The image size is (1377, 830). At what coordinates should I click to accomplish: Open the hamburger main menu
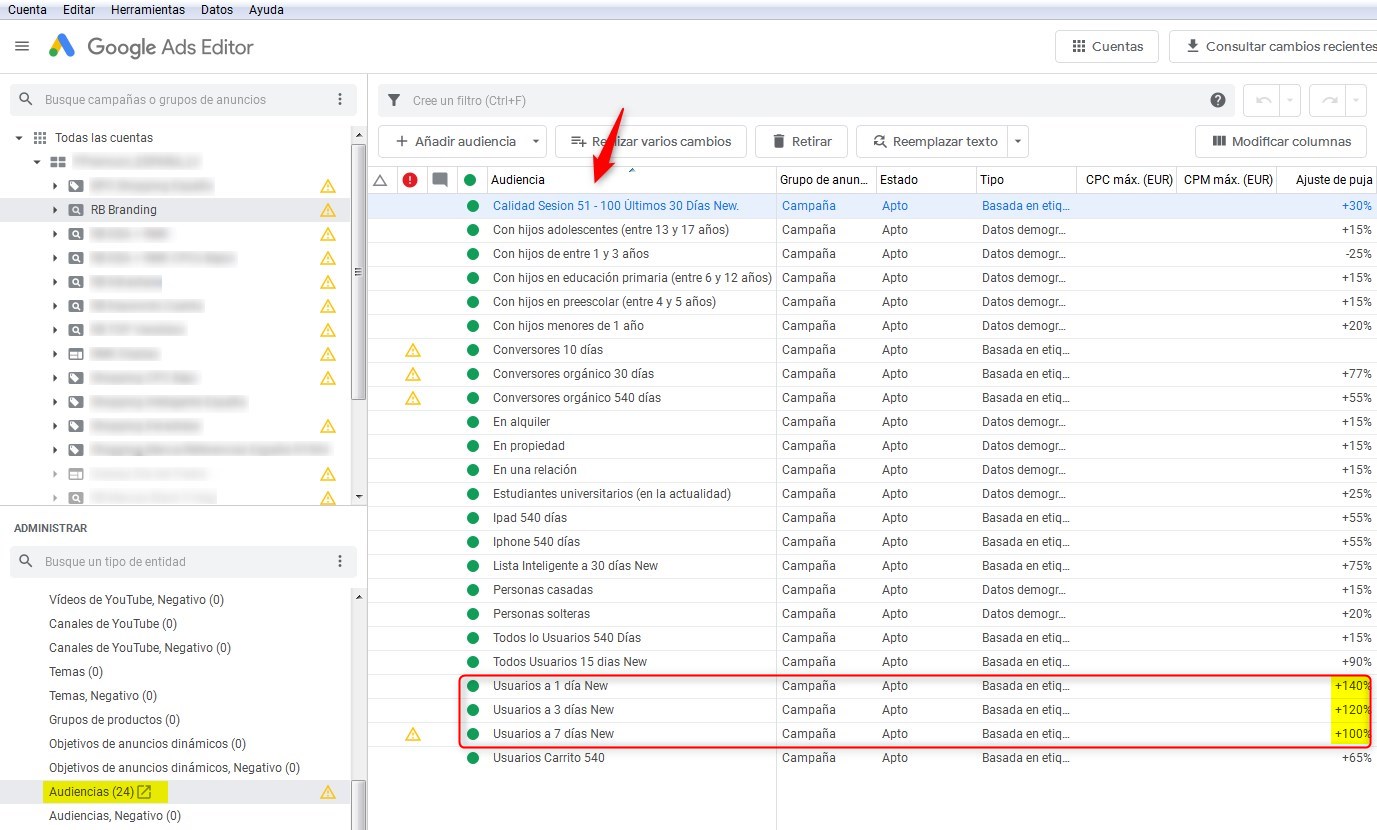click(22, 47)
